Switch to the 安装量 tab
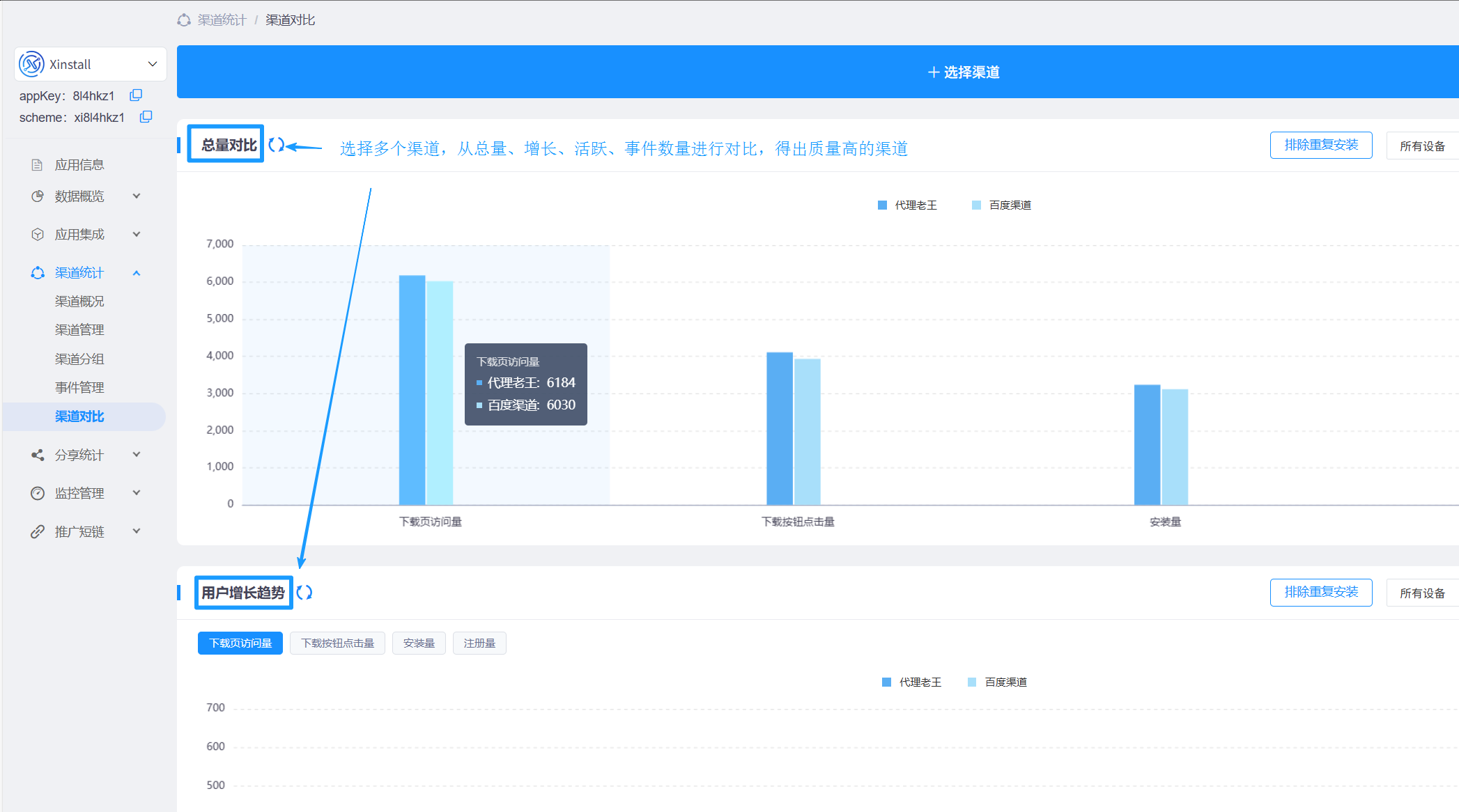The image size is (1459, 812). tap(419, 643)
